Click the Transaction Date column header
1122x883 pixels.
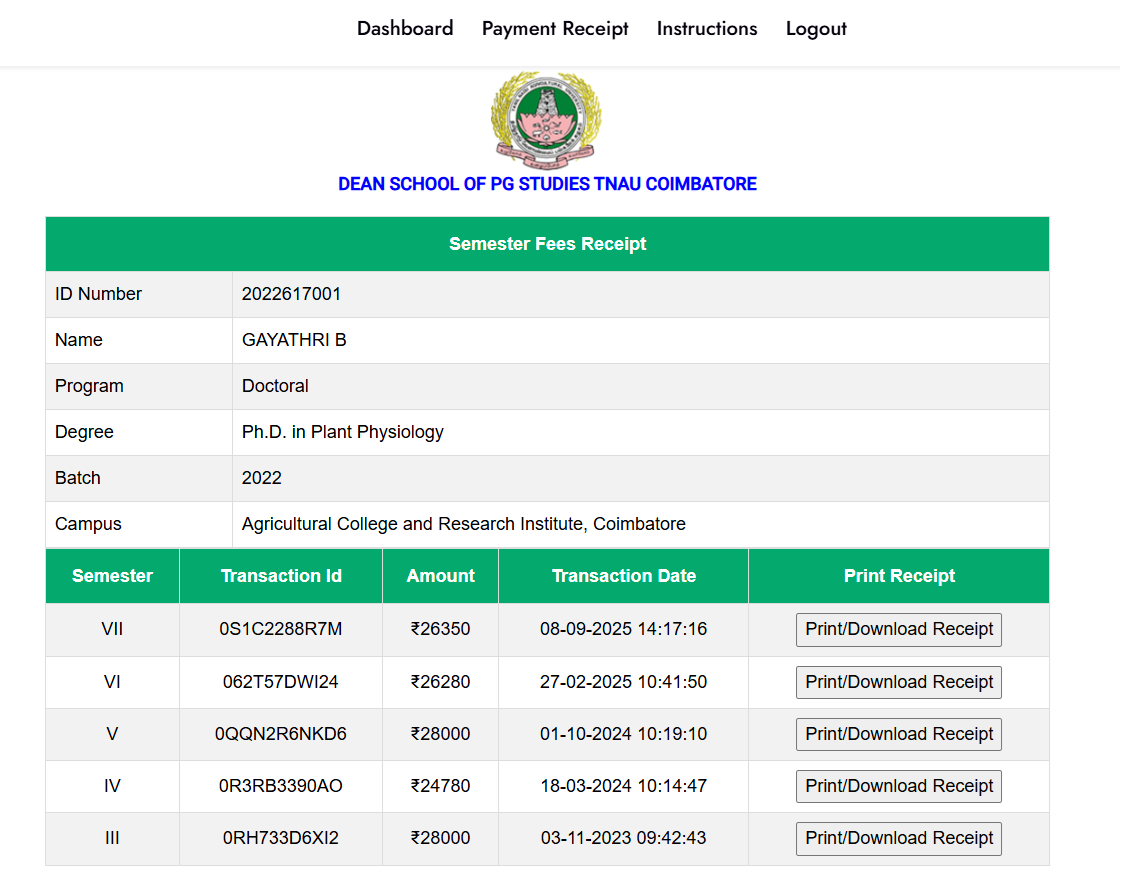coord(623,576)
